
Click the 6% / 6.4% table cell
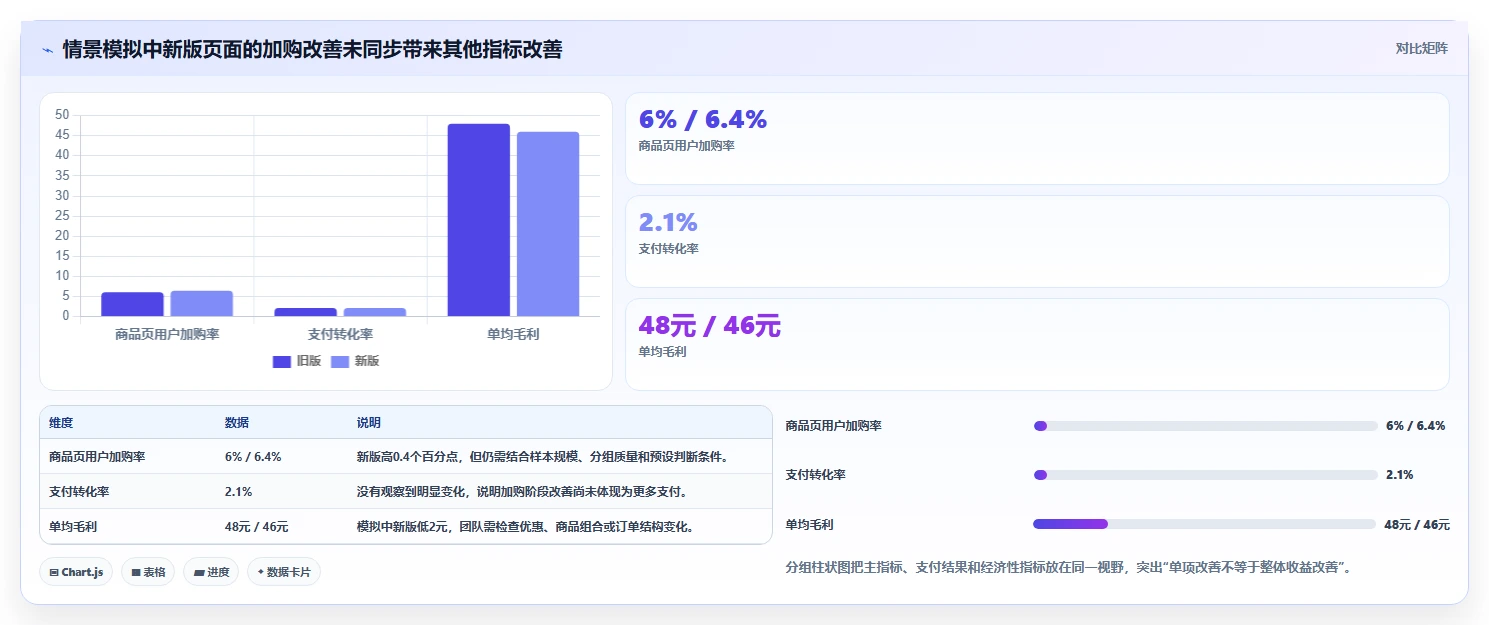253,456
